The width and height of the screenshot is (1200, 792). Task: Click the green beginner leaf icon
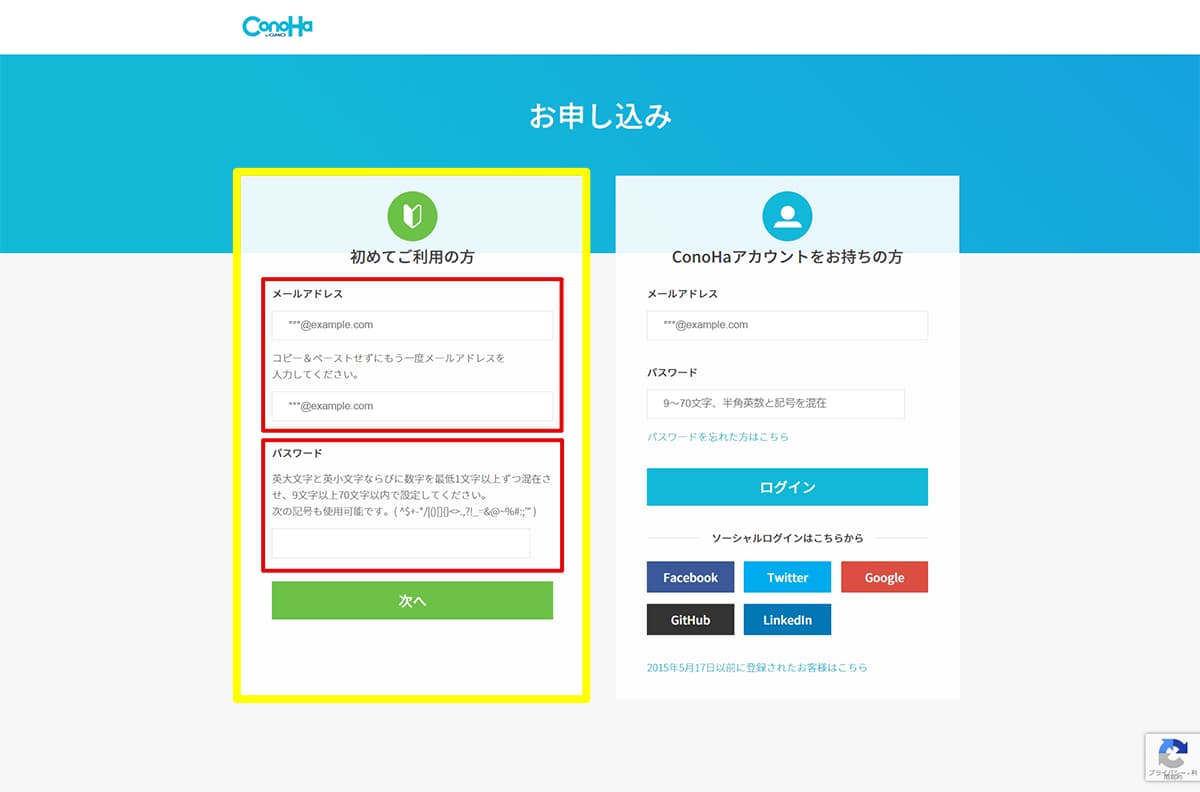pos(412,215)
